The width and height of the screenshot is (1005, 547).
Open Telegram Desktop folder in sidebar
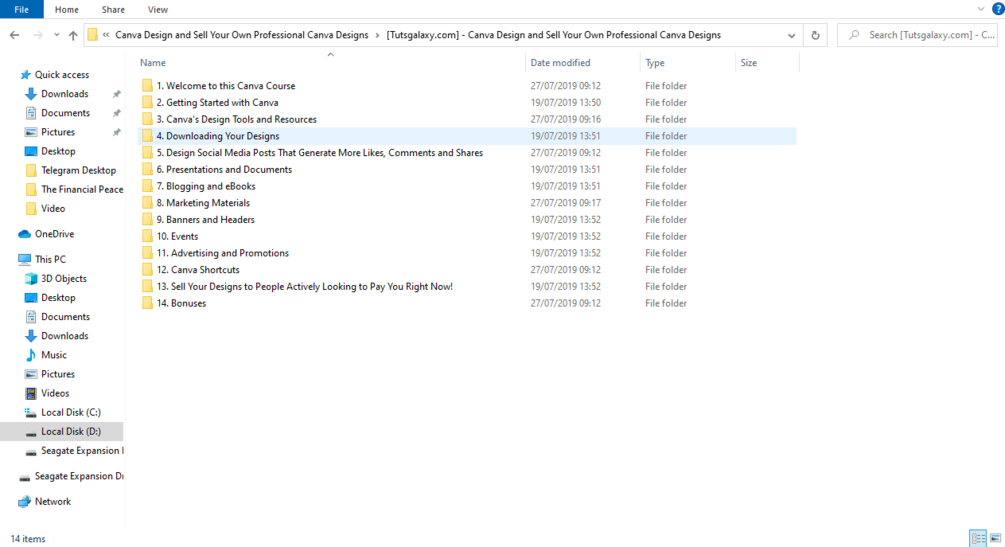point(78,171)
